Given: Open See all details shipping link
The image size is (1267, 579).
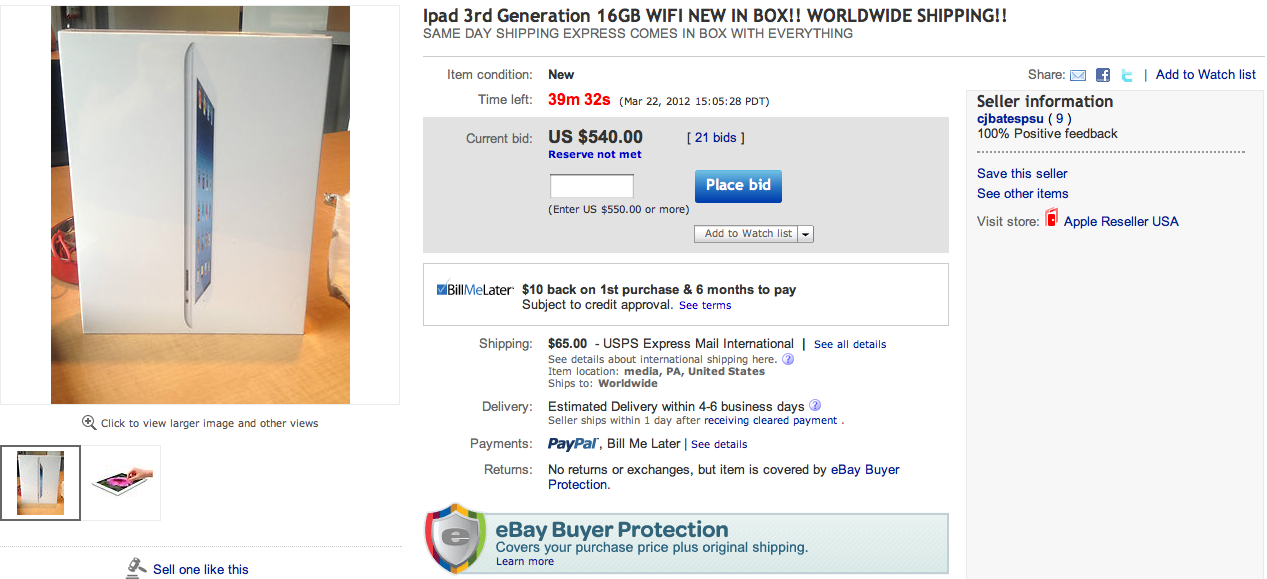Looking at the screenshot, I should click(x=850, y=344).
